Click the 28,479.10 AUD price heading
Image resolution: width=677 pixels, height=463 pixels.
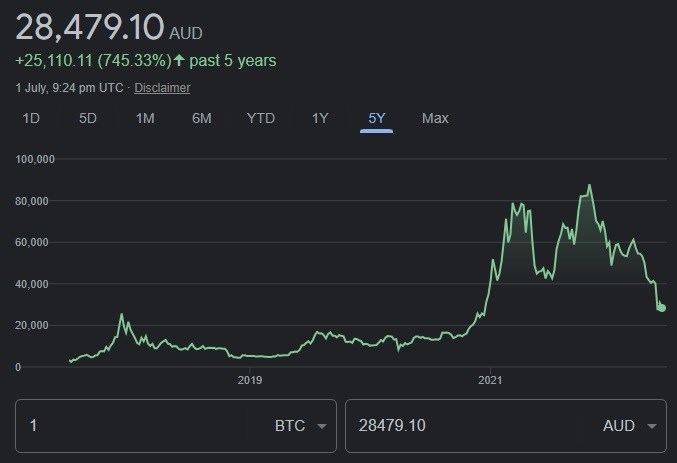click(x=109, y=27)
